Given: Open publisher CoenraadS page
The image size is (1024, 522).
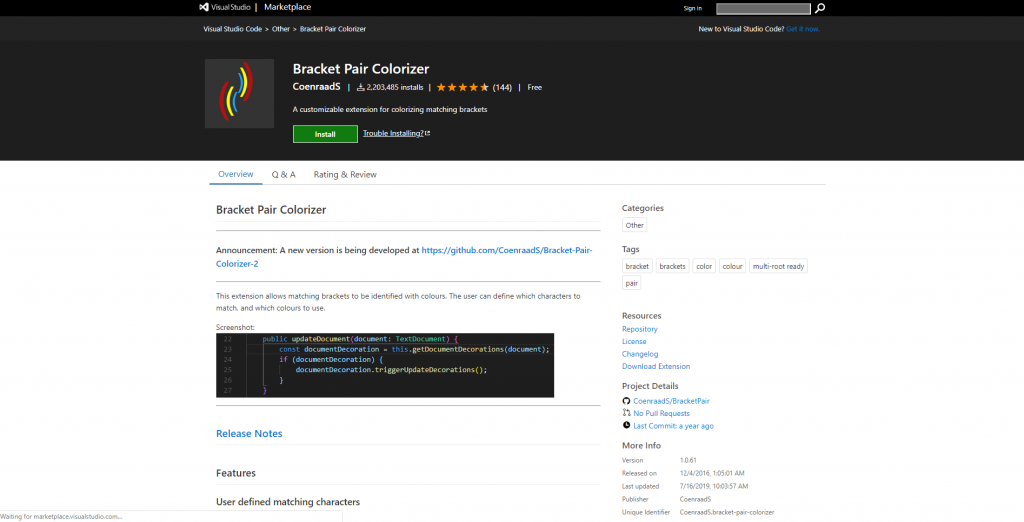Looking at the screenshot, I should pyautogui.click(x=317, y=87).
